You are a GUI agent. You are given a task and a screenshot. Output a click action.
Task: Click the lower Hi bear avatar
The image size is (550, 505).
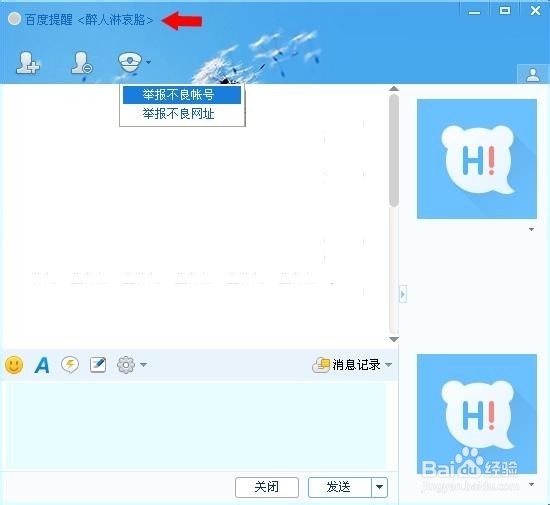click(x=477, y=414)
